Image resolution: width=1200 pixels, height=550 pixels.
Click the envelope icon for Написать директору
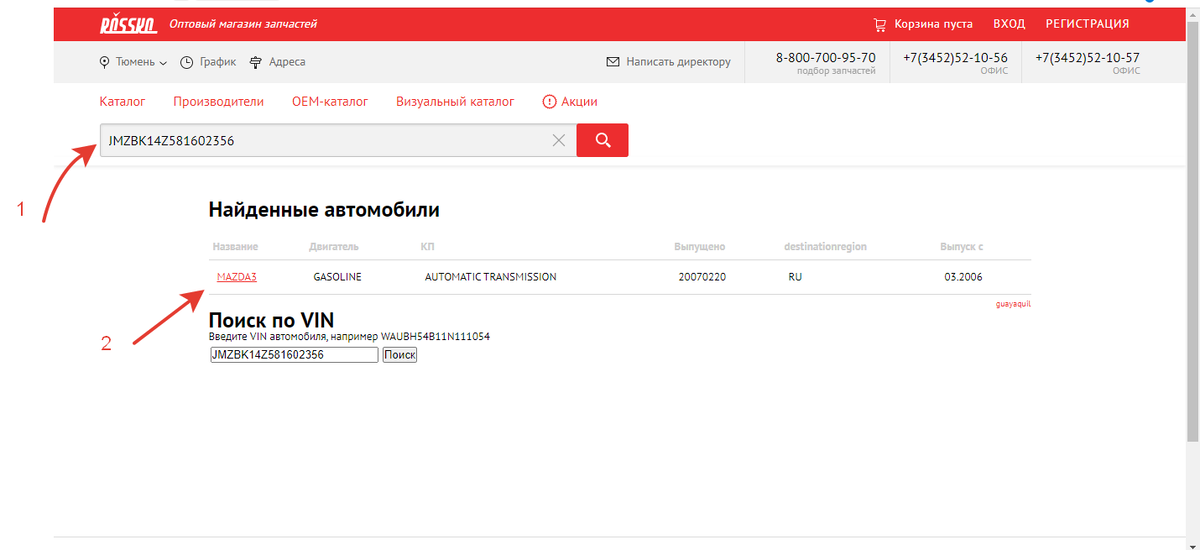click(613, 62)
